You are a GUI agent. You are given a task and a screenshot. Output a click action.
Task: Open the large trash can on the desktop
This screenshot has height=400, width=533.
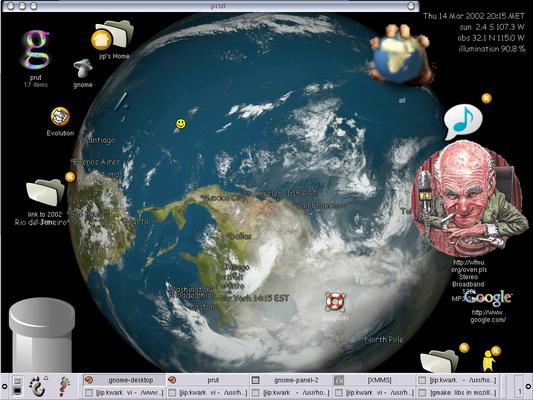(41, 335)
